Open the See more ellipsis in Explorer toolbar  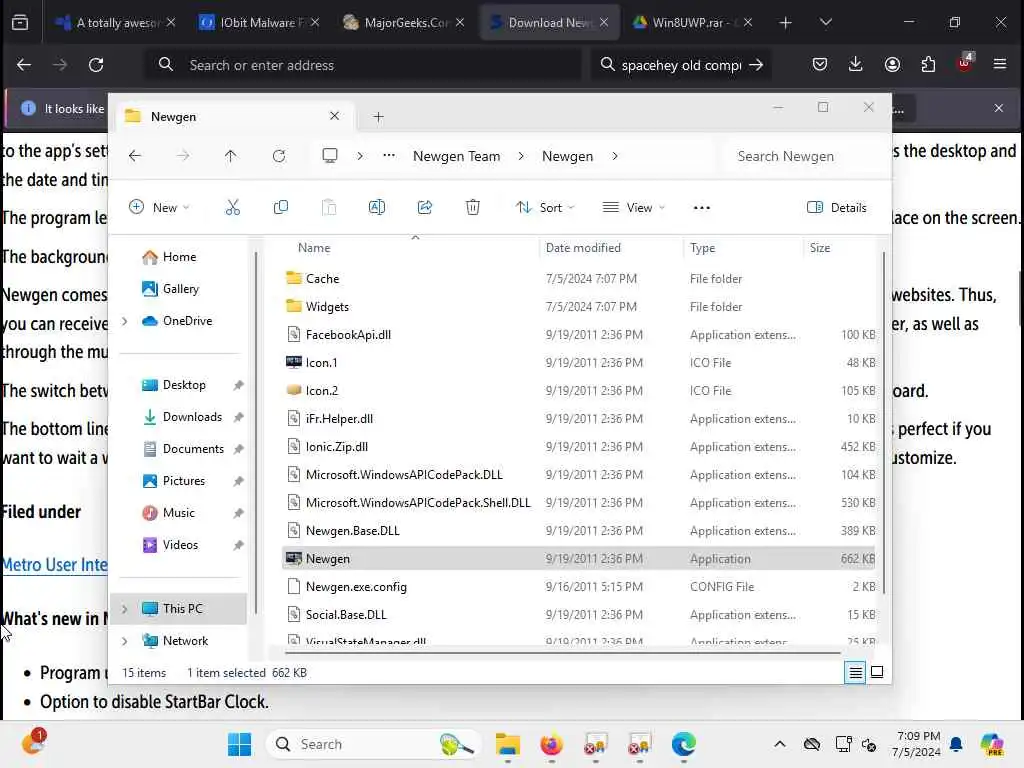(701, 208)
